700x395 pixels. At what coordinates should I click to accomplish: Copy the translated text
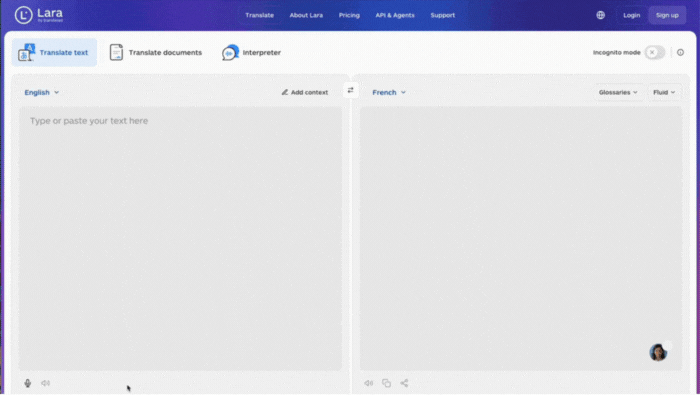click(x=386, y=383)
